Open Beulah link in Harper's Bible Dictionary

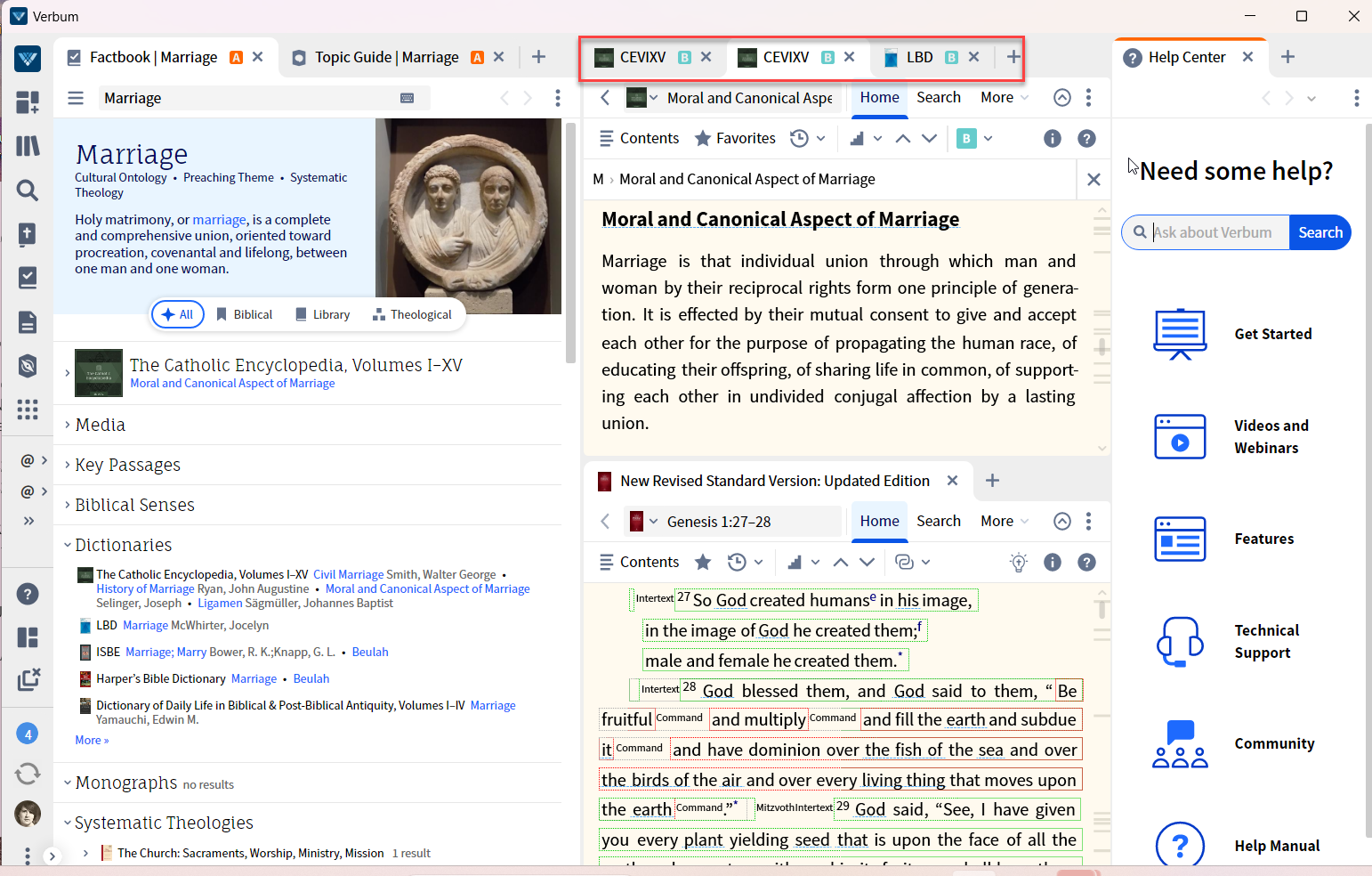[311, 678]
